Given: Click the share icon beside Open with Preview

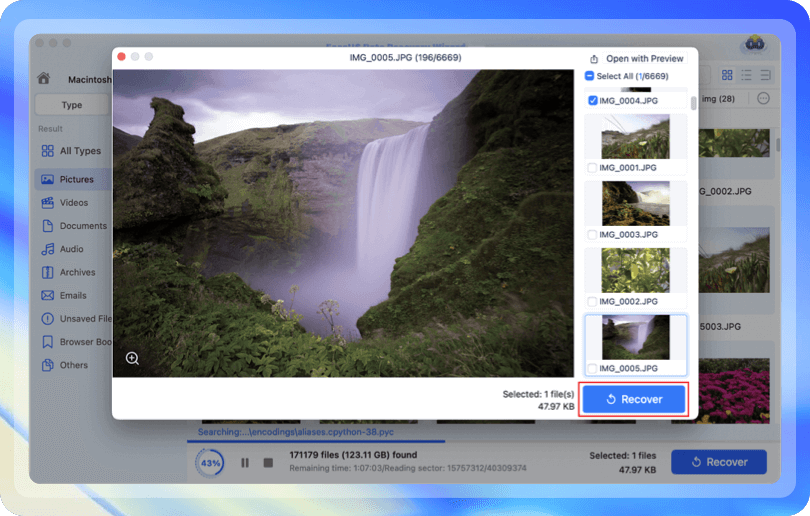Looking at the screenshot, I should point(594,59).
